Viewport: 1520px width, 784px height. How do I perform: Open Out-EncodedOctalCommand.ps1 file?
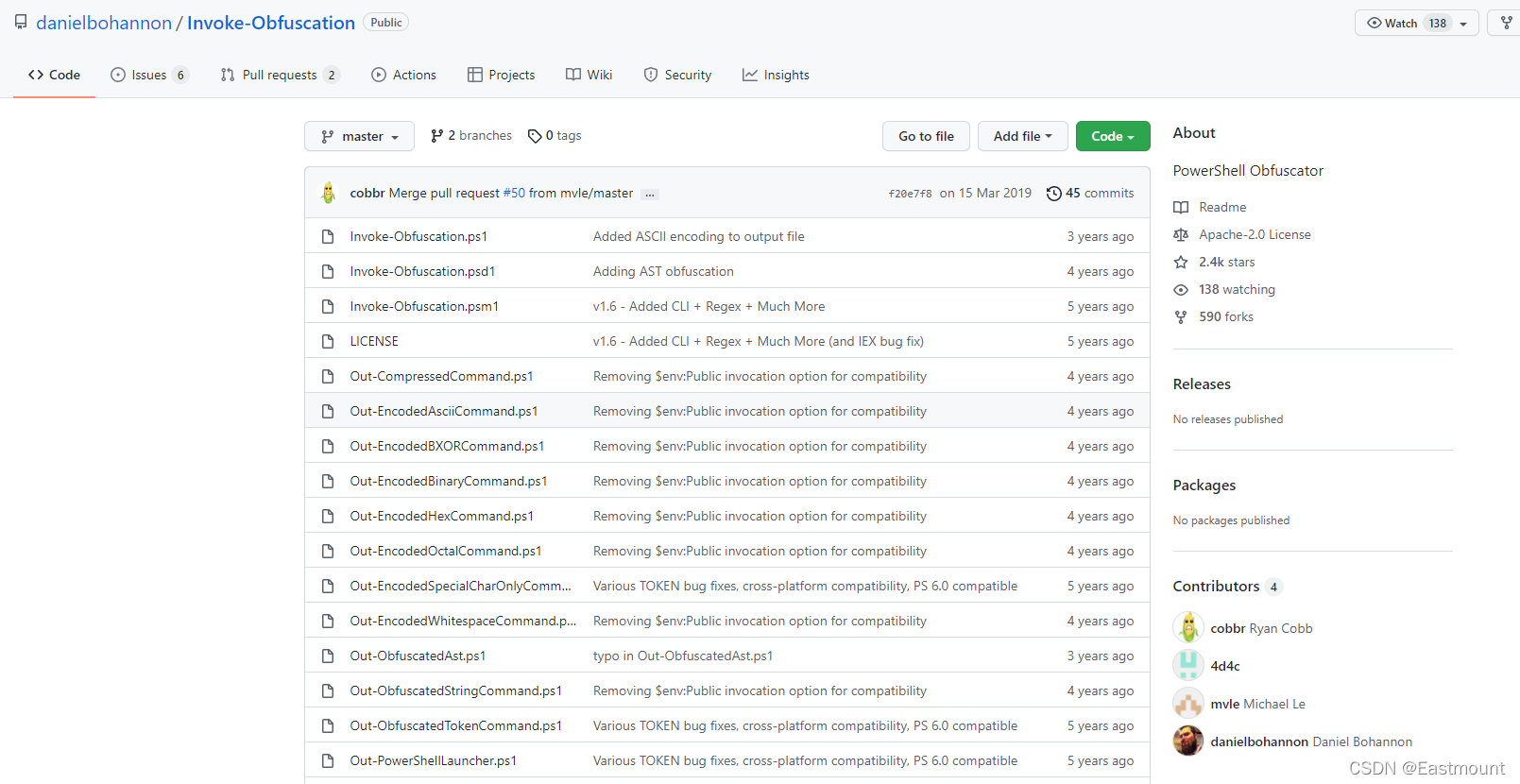446,551
